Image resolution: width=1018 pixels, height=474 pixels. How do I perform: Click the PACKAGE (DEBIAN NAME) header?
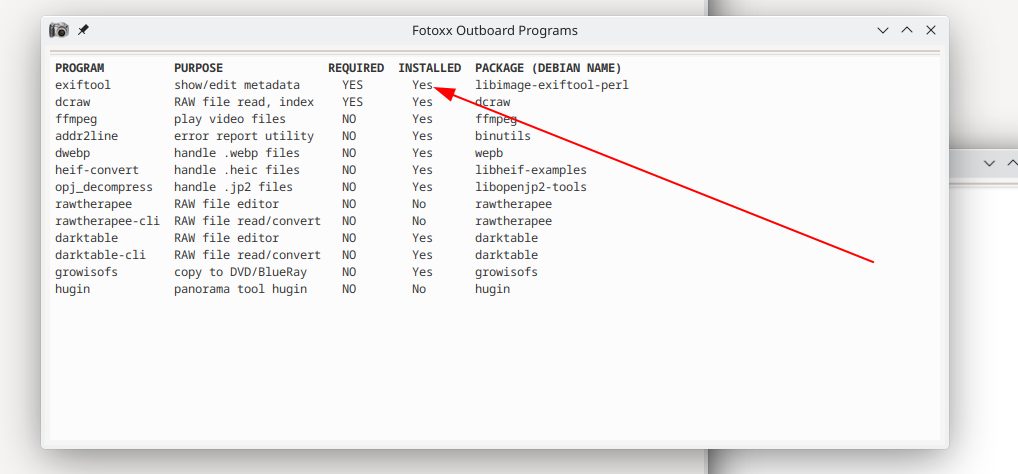click(548, 68)
